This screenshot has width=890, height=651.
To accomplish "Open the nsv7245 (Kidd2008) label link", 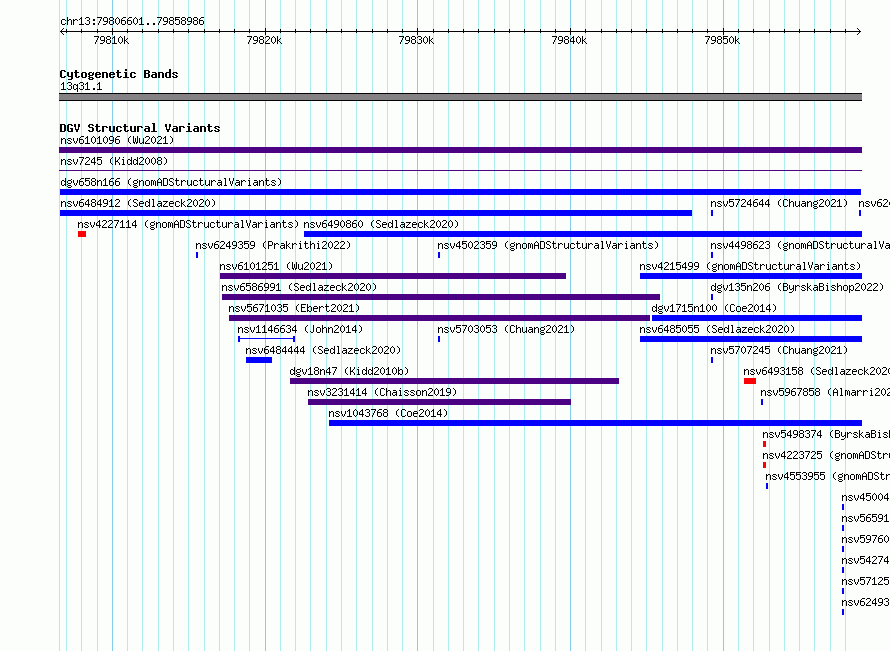I will (114, 161).
